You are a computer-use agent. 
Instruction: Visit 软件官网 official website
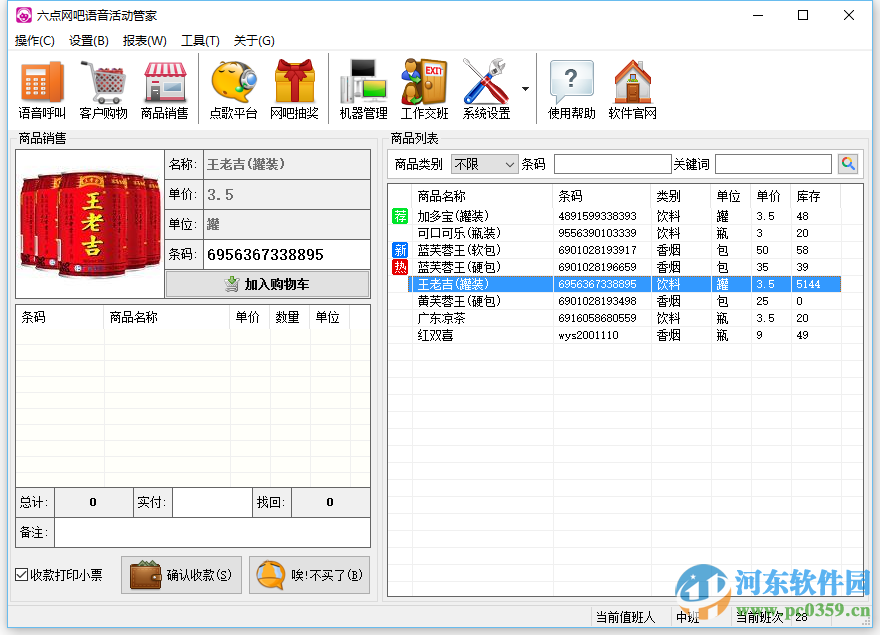pyautogui.click(x=633, y=86)
